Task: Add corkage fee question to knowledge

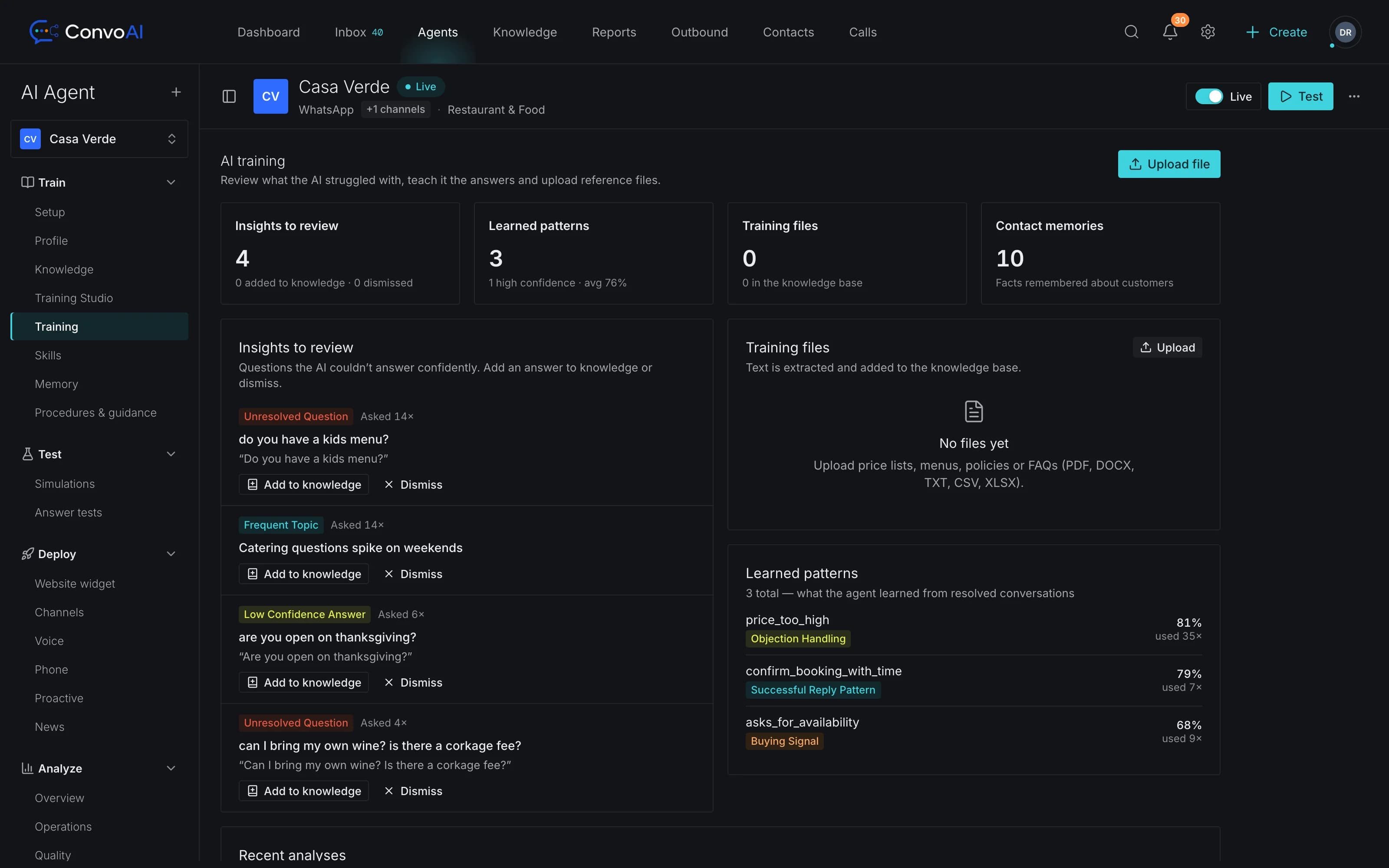Action: point(304,790)
